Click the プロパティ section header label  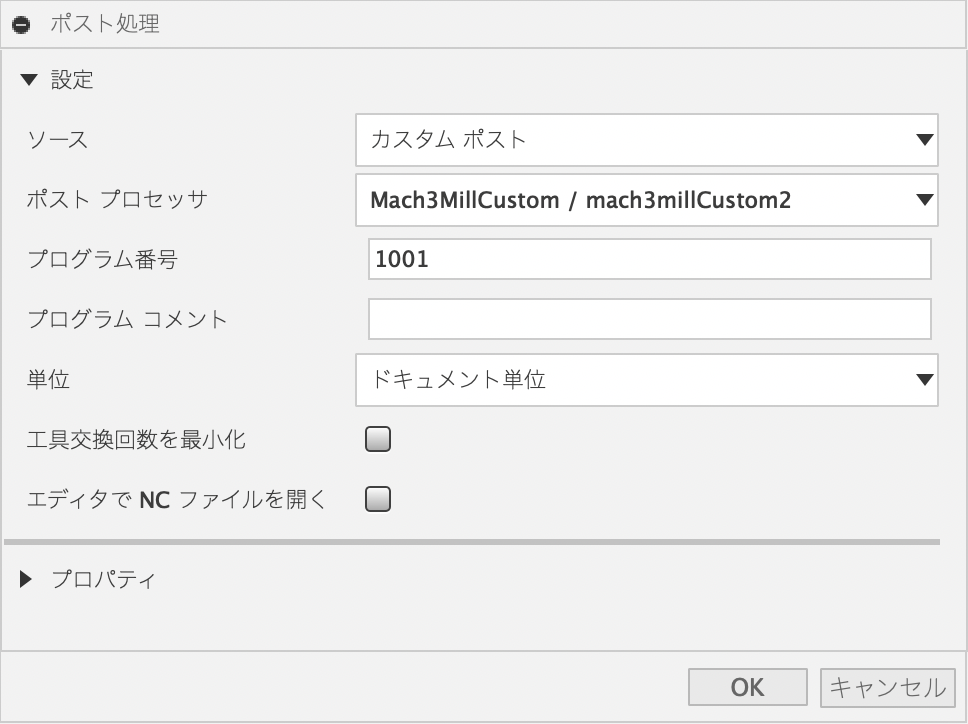point(103,579)
